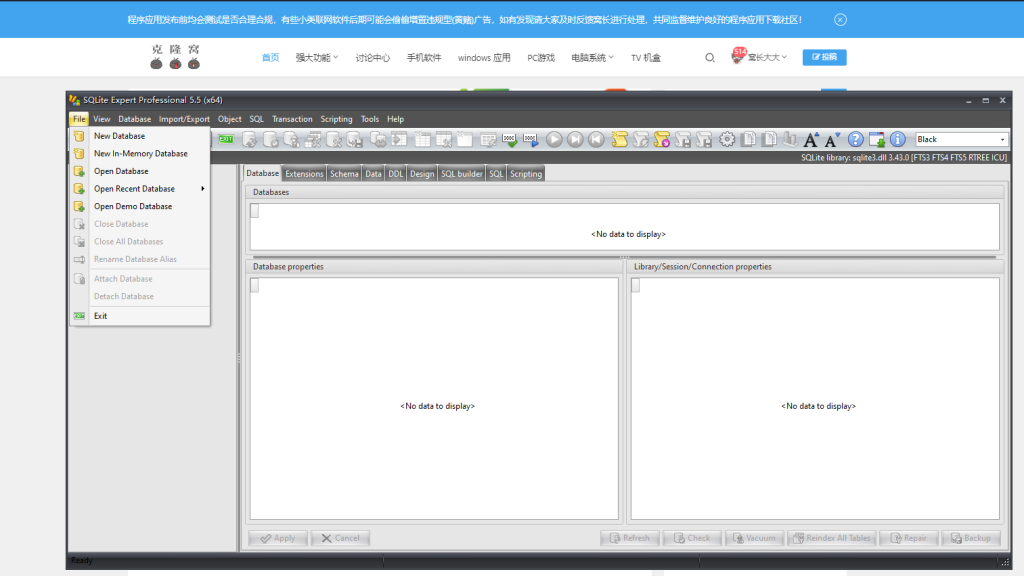Select Exit in the File menu
This screenshot has width=1024, height=576.
[140, 316]
